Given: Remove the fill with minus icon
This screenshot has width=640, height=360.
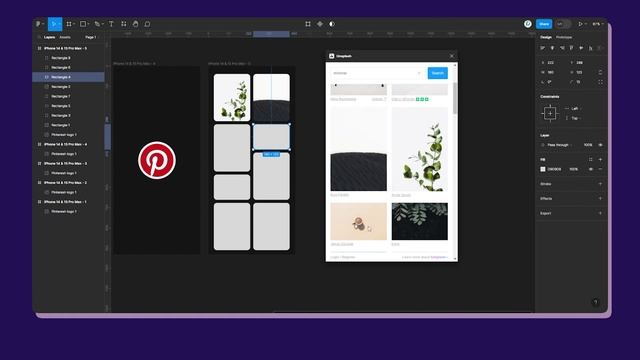Looking at the screenshot, I should 600,169.
